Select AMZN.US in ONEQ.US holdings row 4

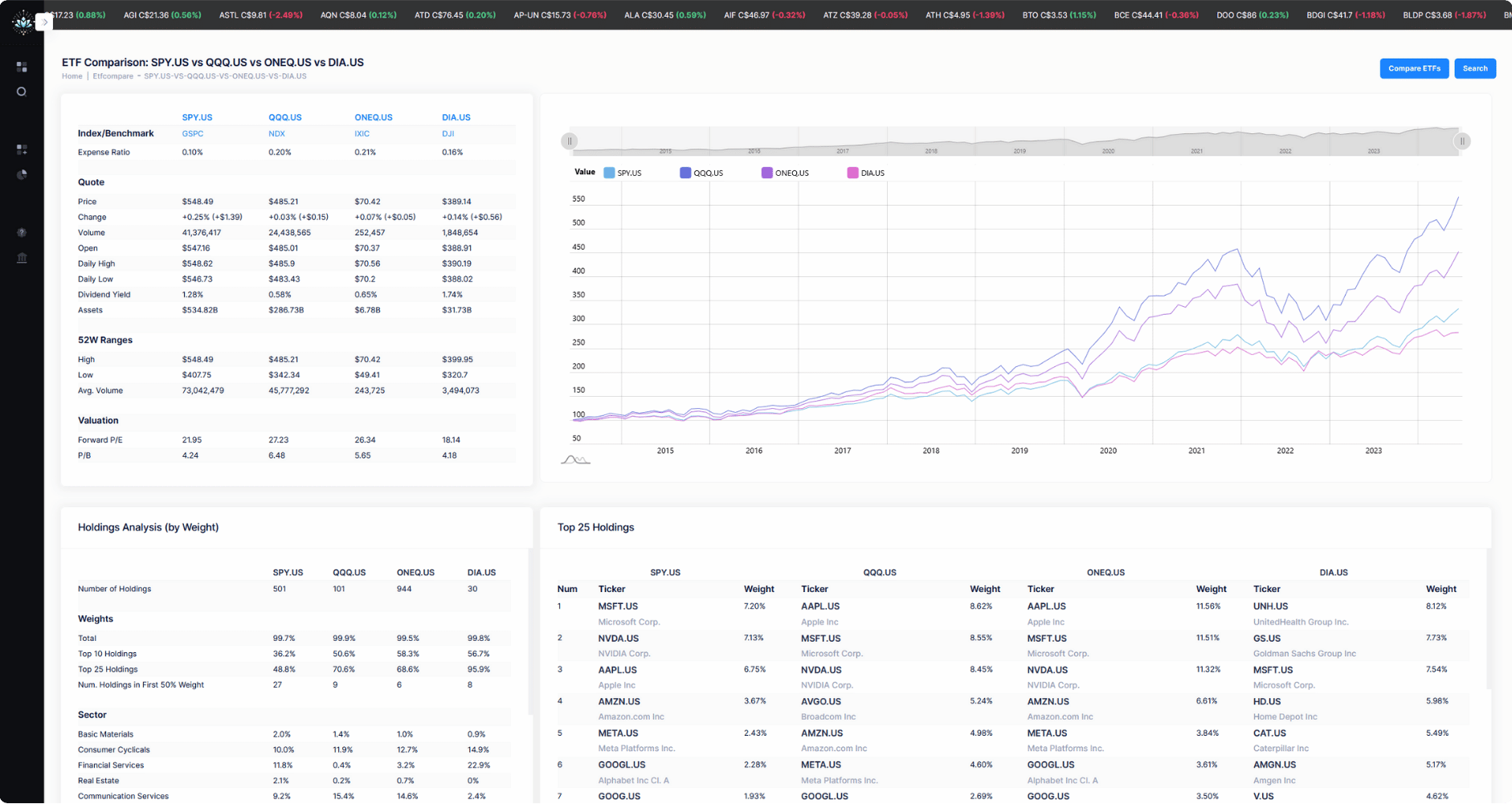[x=1048, y=701]
